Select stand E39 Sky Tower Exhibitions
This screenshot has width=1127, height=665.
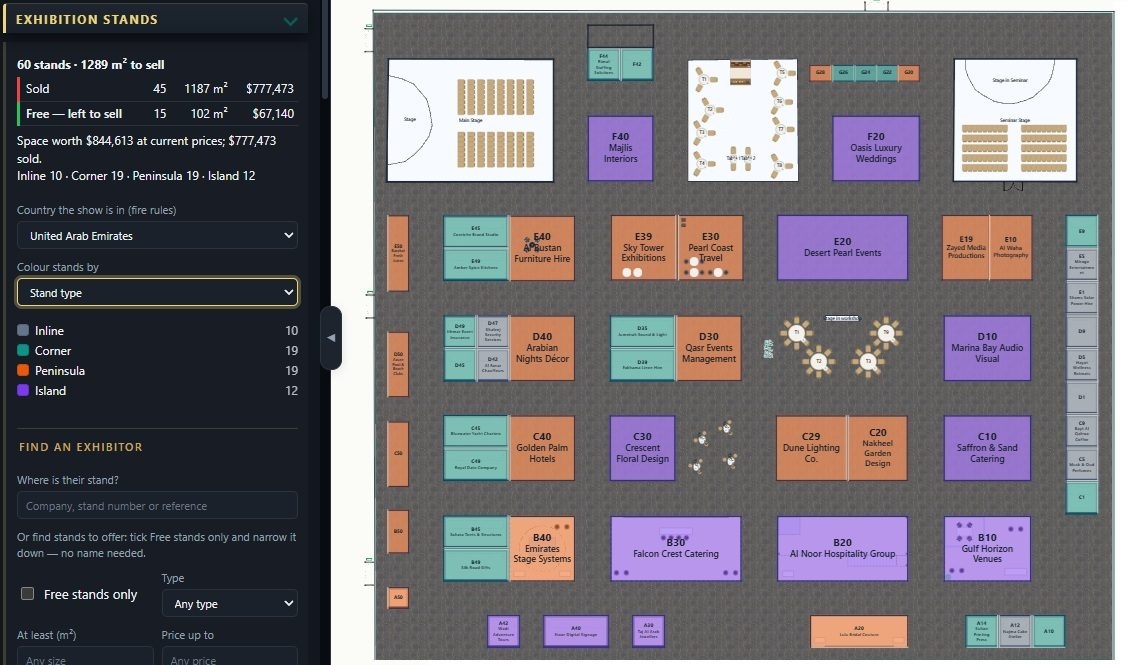(643, 247)
